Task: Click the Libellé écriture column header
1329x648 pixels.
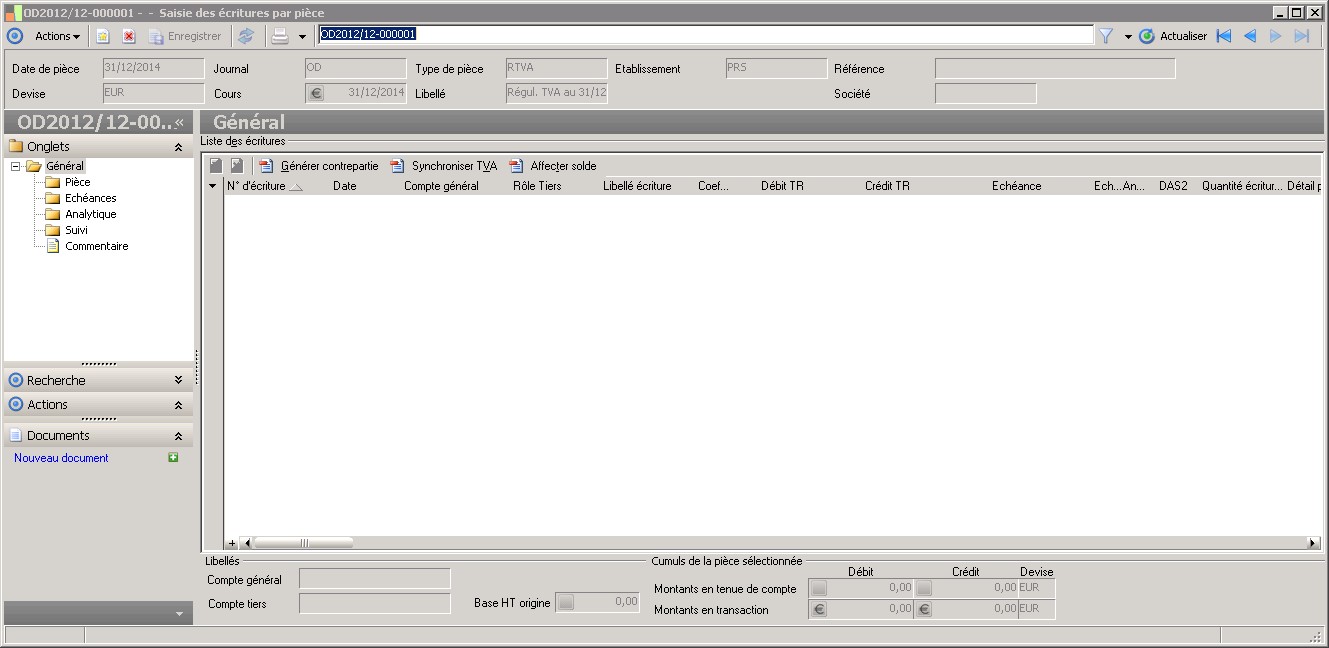Action: click(x=637, y=186)
